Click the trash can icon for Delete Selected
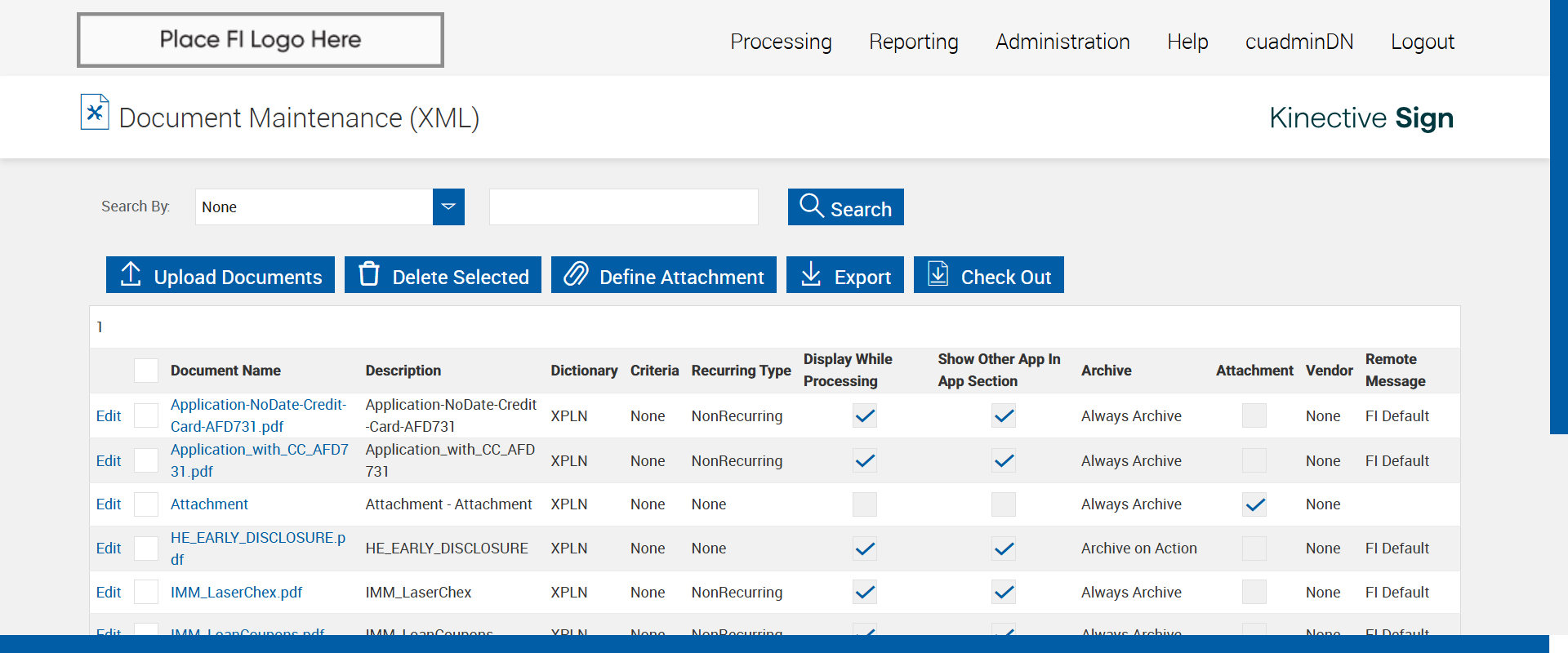Image resolution: width=1568 pixels, height=653 pixels. click(369, 274)
